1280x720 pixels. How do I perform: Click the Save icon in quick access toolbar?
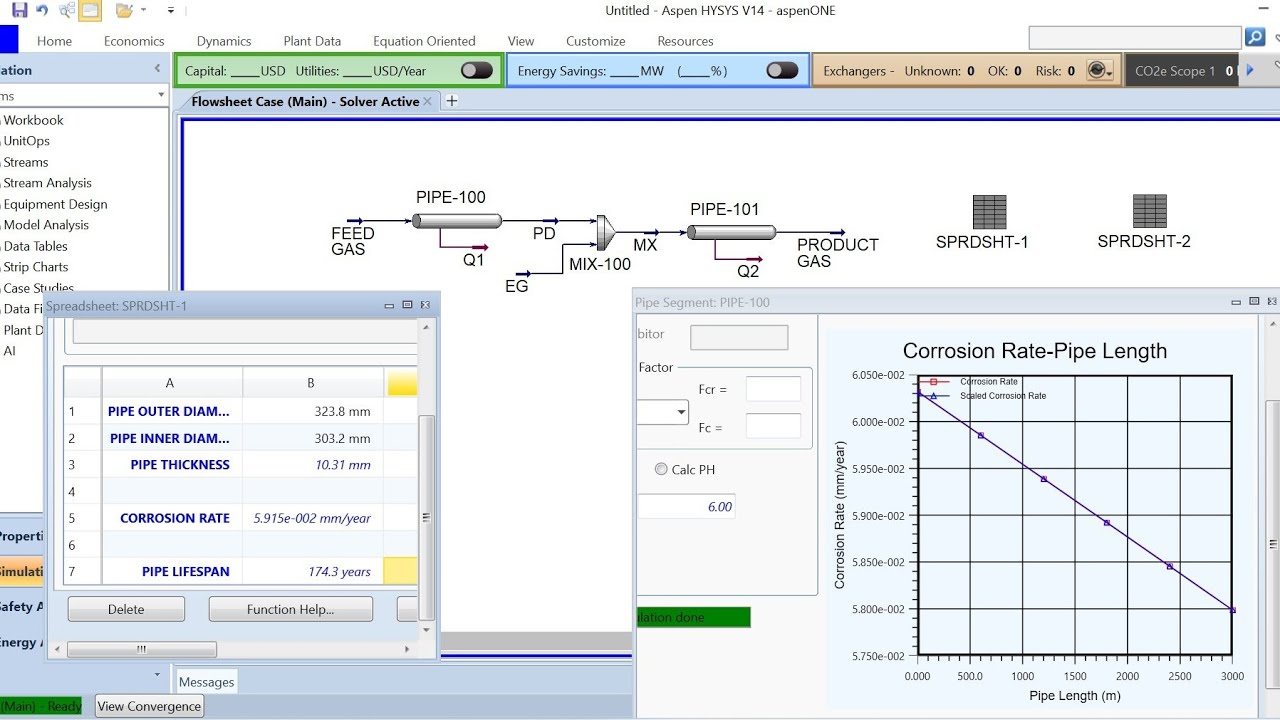click(19, 10)
